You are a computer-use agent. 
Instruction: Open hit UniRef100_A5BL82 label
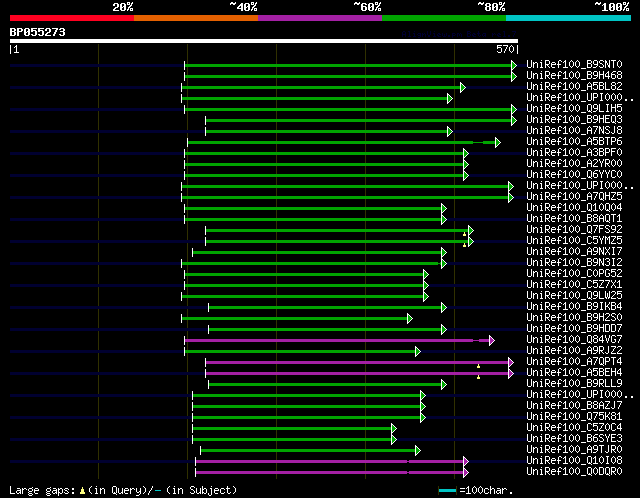click(574, 87)
